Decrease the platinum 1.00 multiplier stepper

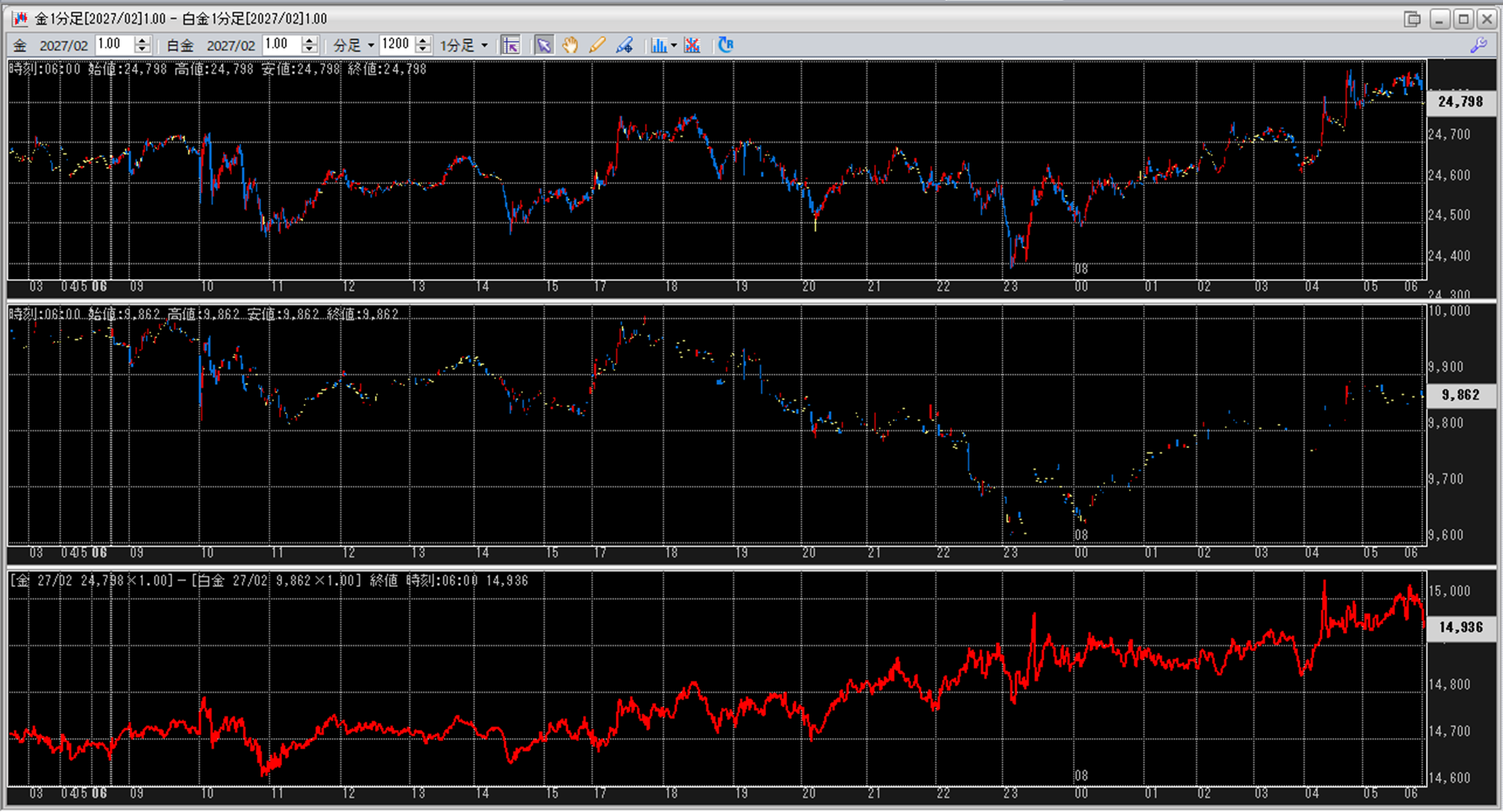310,50
